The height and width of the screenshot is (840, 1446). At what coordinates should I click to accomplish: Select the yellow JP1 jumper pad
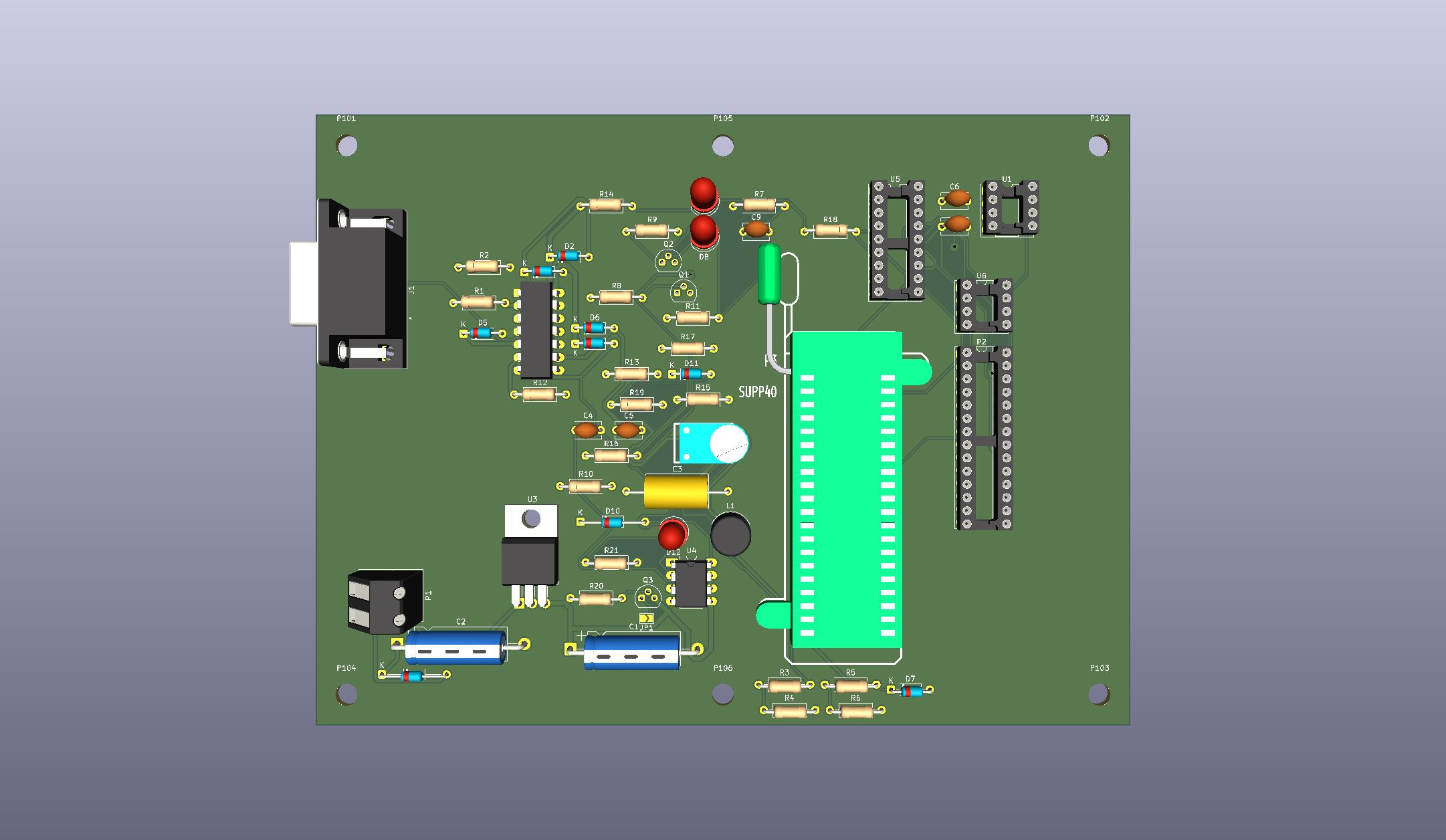tap(646, 618)
